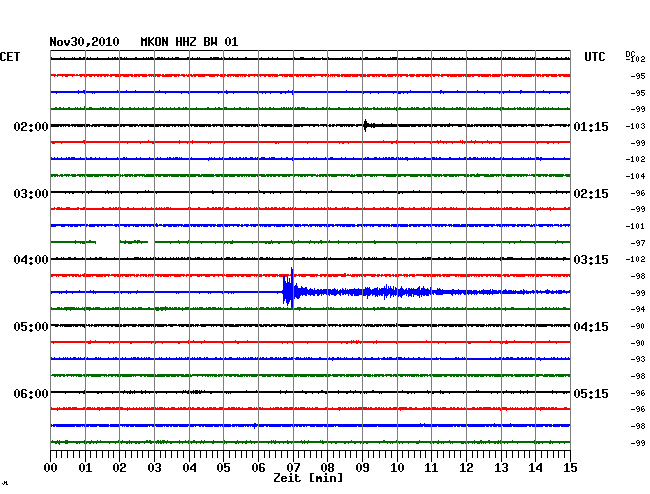The image size is (650, 494).
Task: Click the data gap in the green trace
Action: pyautogui.click(x=108, y=242)
